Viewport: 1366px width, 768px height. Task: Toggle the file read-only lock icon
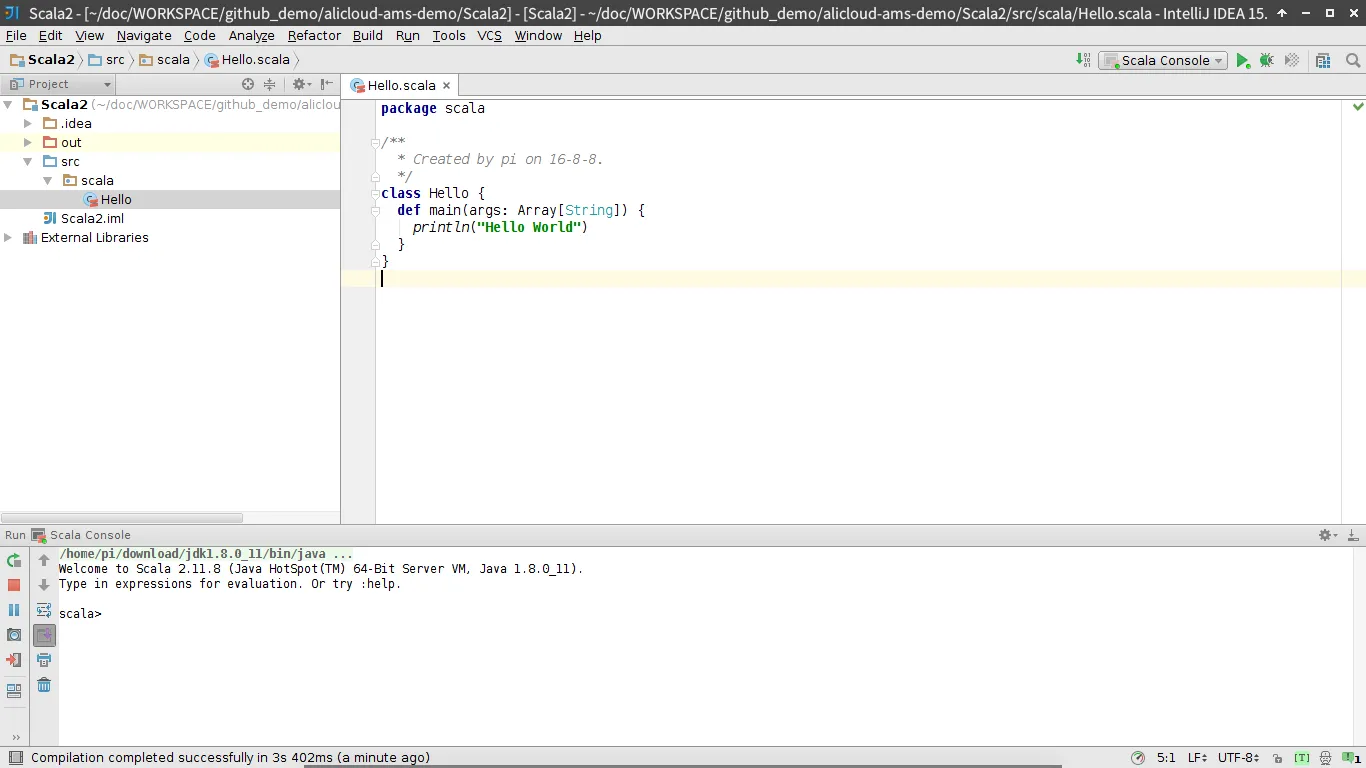point(1278,758)
